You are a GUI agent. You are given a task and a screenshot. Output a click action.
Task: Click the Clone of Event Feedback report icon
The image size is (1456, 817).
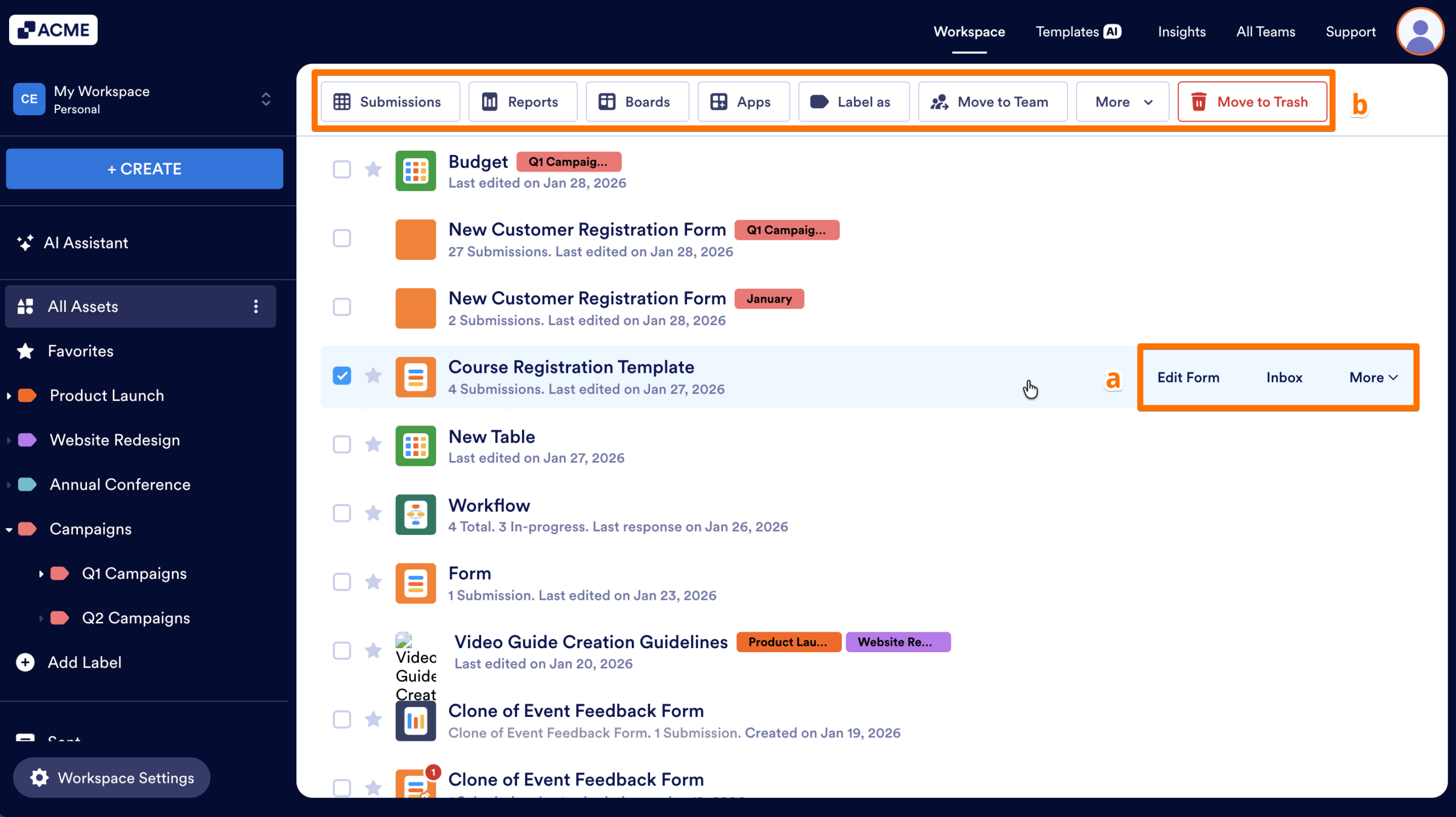[416, 721]
